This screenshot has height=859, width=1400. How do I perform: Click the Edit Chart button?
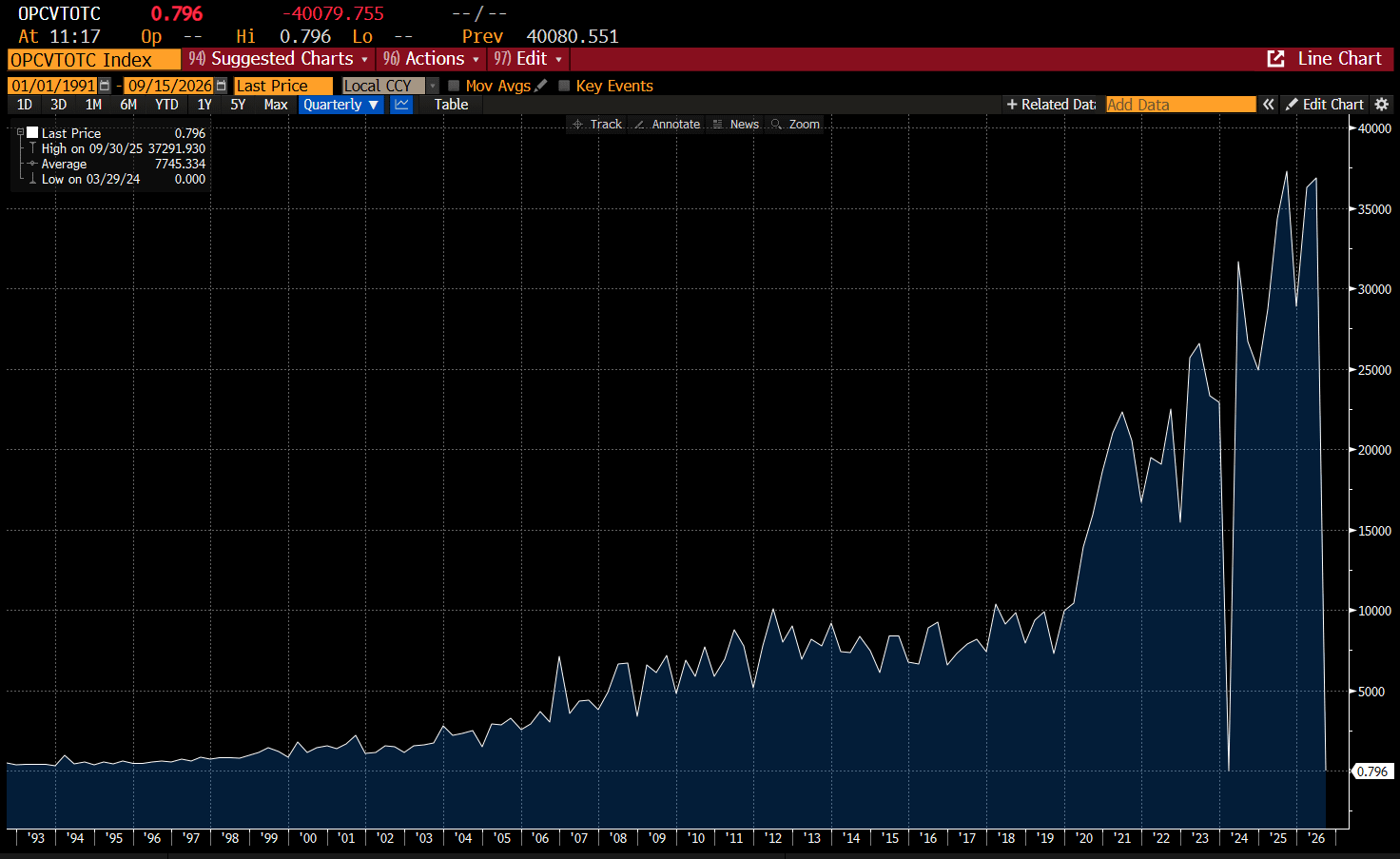1324,105
